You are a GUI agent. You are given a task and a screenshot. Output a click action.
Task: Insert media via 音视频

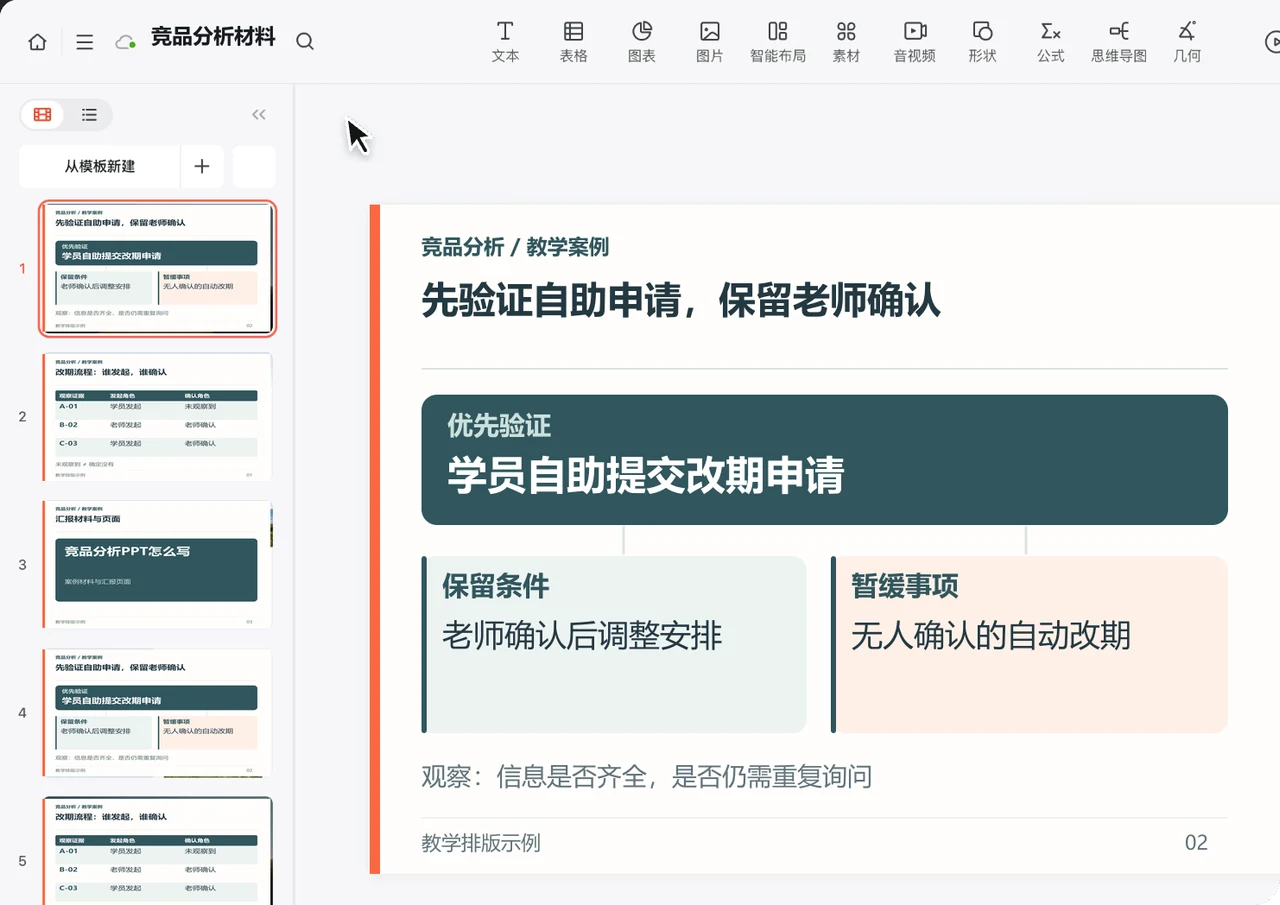click(x=914, y=42)
